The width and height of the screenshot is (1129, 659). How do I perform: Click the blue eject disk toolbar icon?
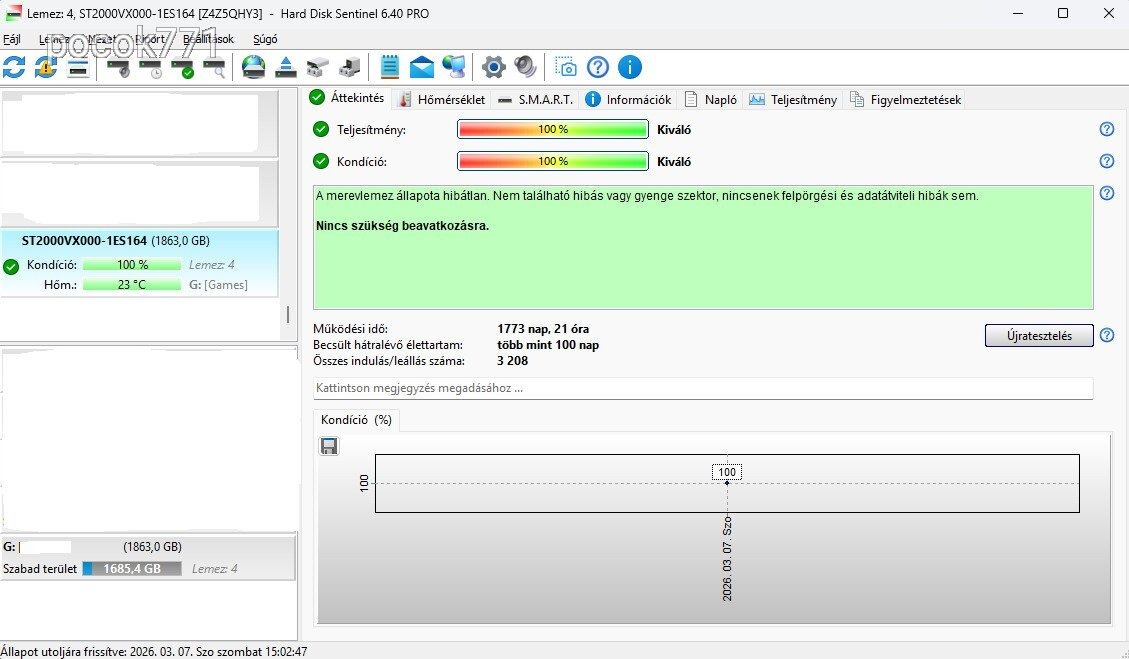[286, 68]
